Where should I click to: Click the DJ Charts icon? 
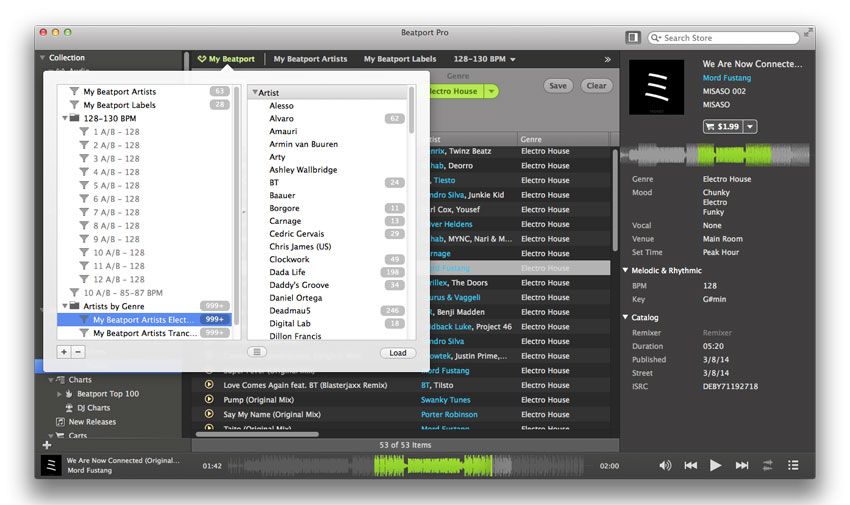tap(69, 407)
